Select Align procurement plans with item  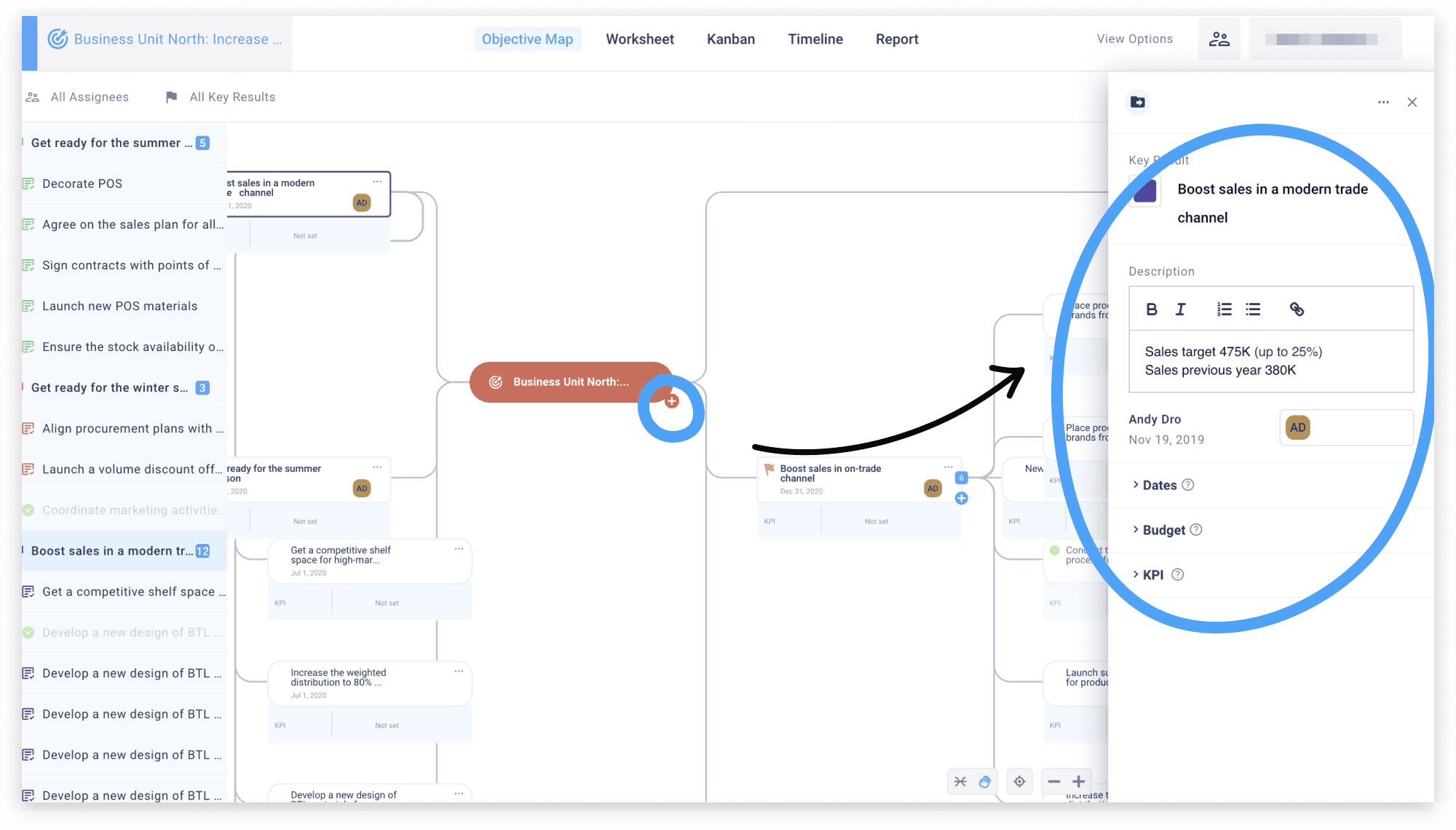pyautogui.click(x=124, y=429)
